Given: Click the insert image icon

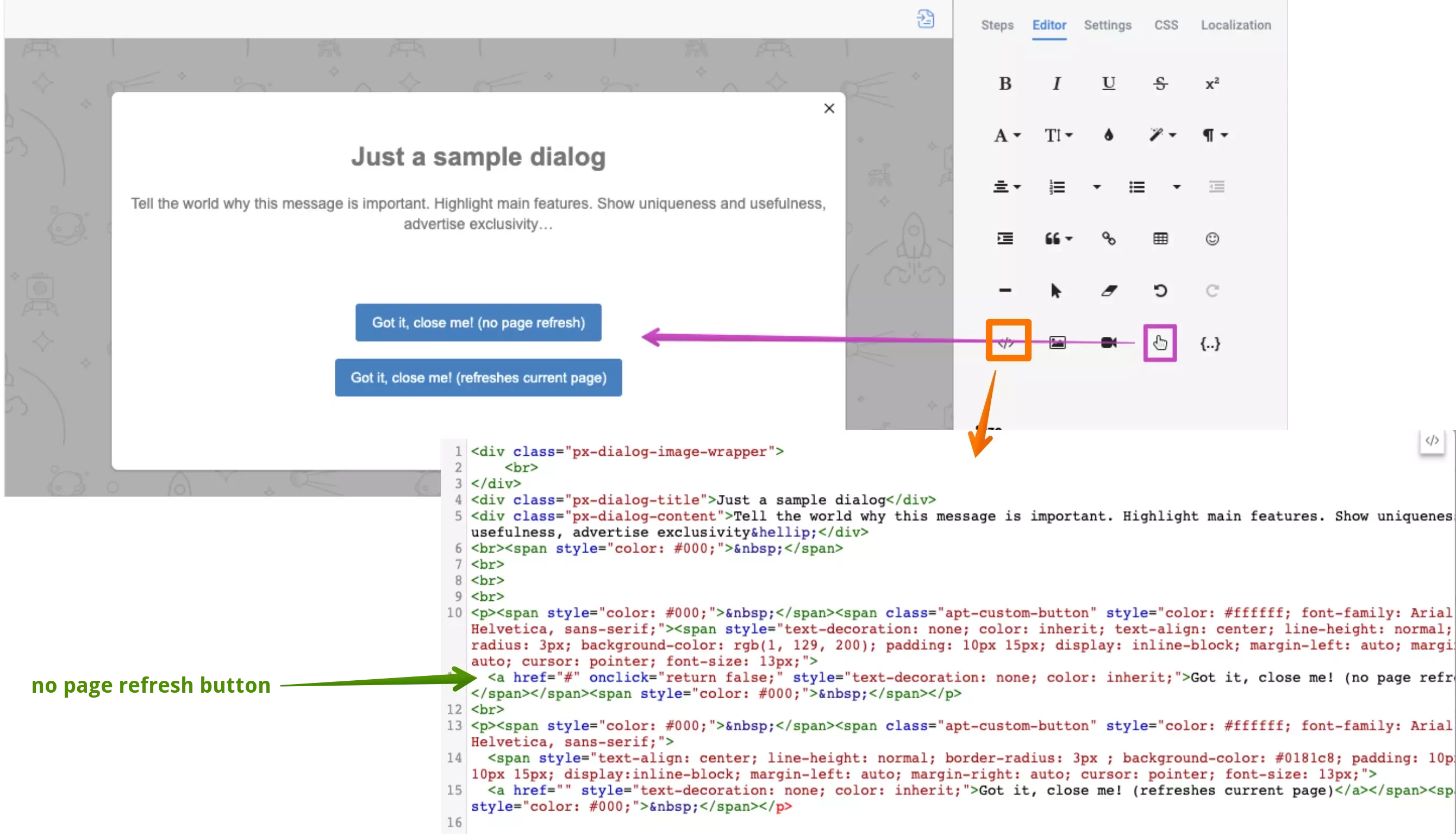Looking at the screenshot, I should pyautogui.click(x=1057, y=342).
